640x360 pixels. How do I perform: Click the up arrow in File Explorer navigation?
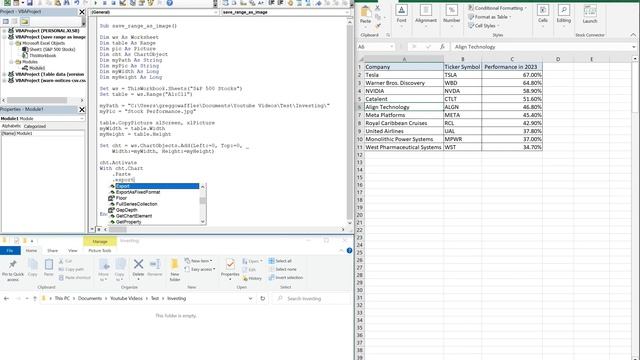click(35, 298)
